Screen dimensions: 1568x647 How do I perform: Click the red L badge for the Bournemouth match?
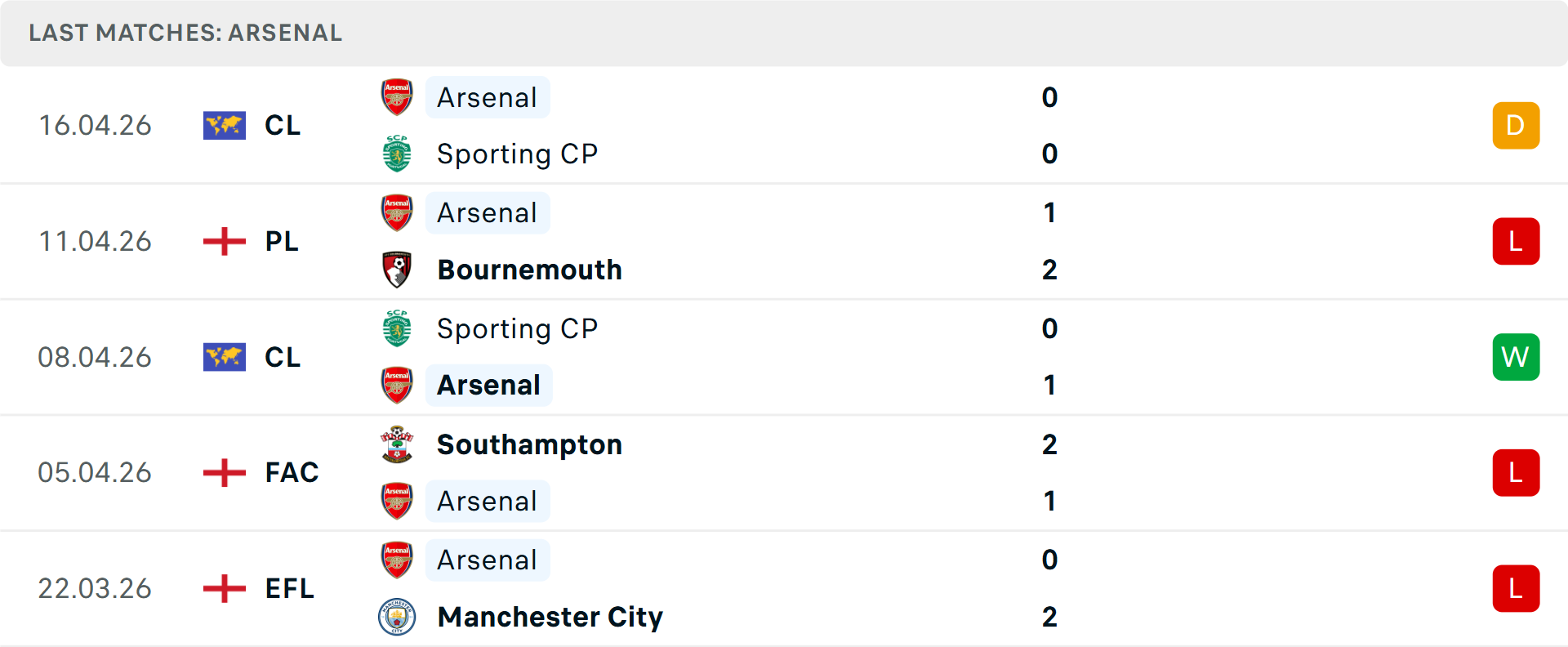coord(1517,241)
